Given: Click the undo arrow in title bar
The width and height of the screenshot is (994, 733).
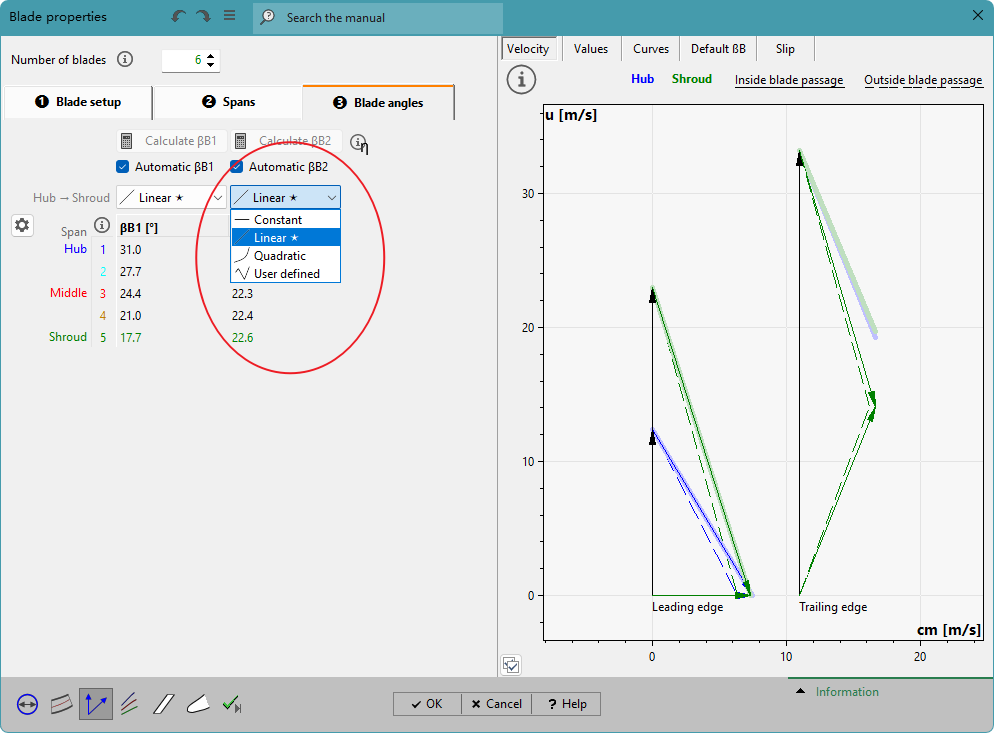Looking at the screenshot, I should coord(179,17).
